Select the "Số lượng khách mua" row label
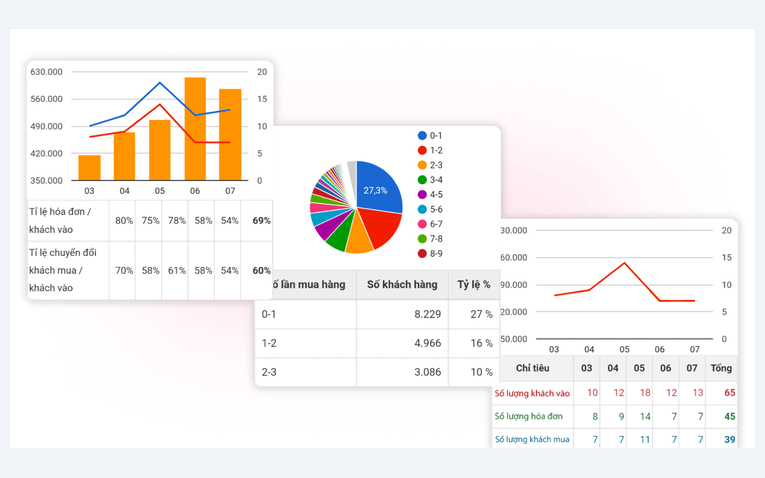This screenshot has width=765, height=478. [x=532, y=439]
